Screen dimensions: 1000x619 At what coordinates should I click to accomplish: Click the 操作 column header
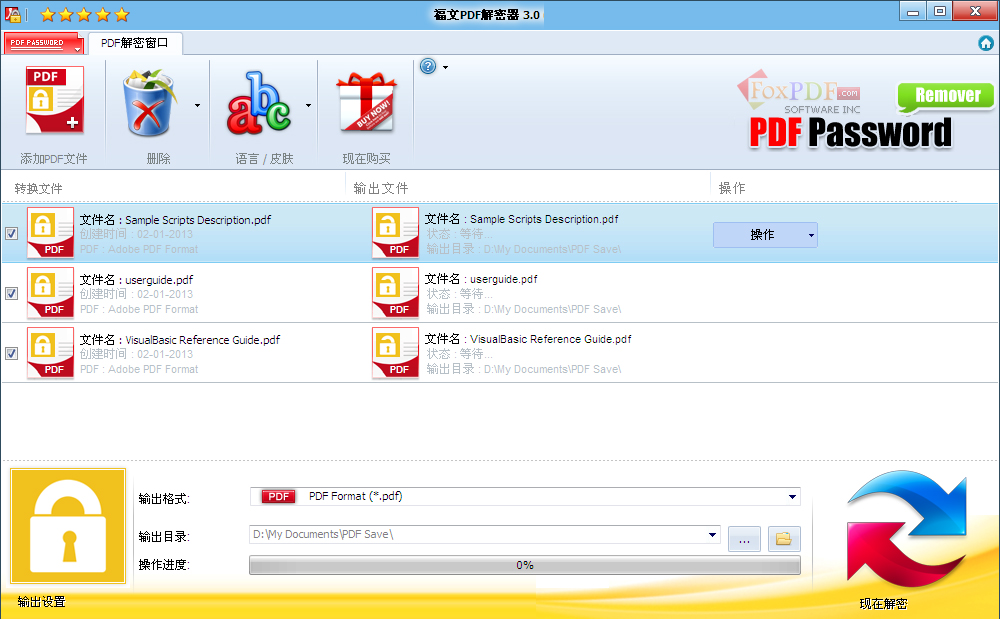click(x=732, y=187)
